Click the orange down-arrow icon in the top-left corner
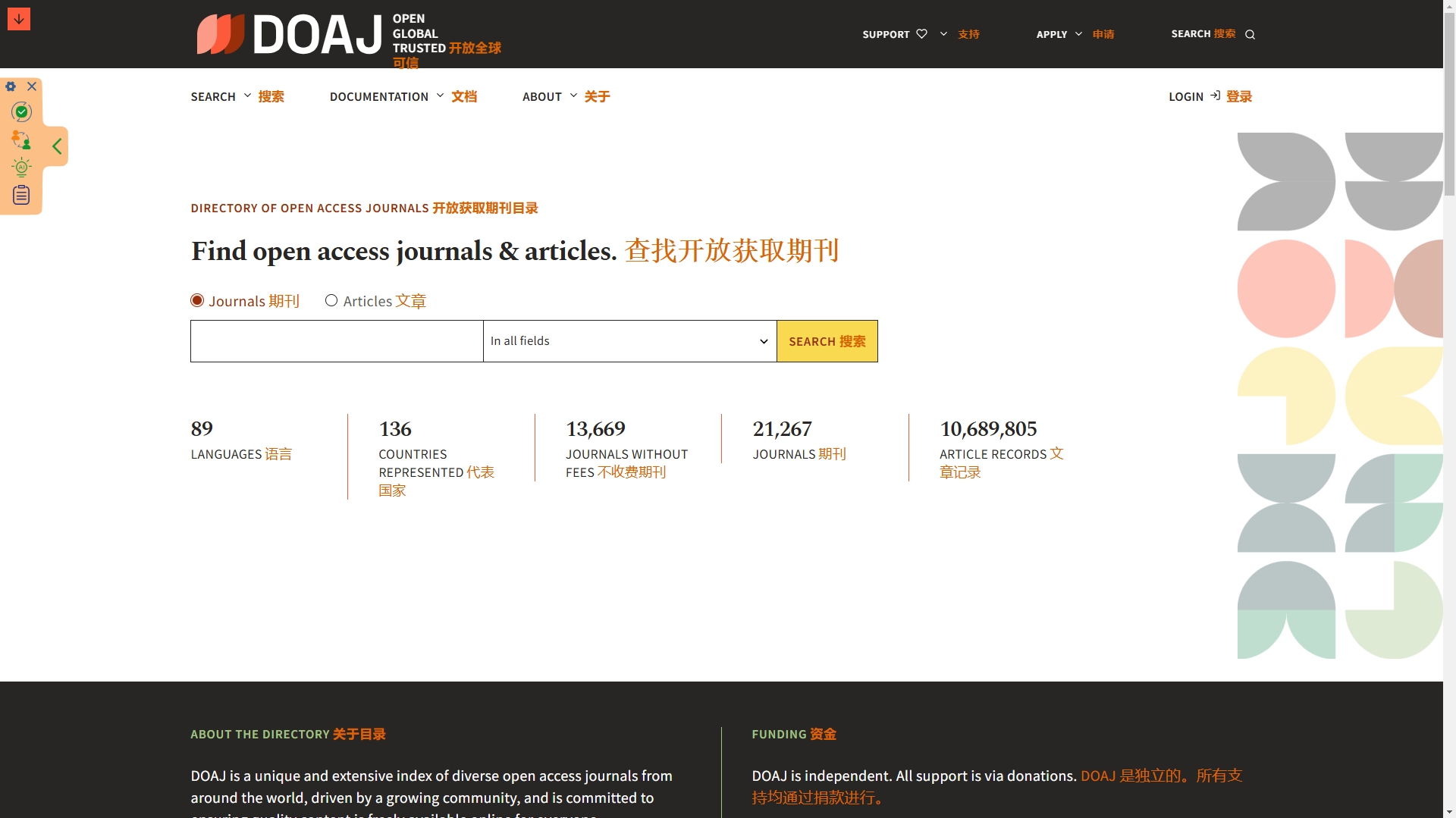 click(19, 19)
